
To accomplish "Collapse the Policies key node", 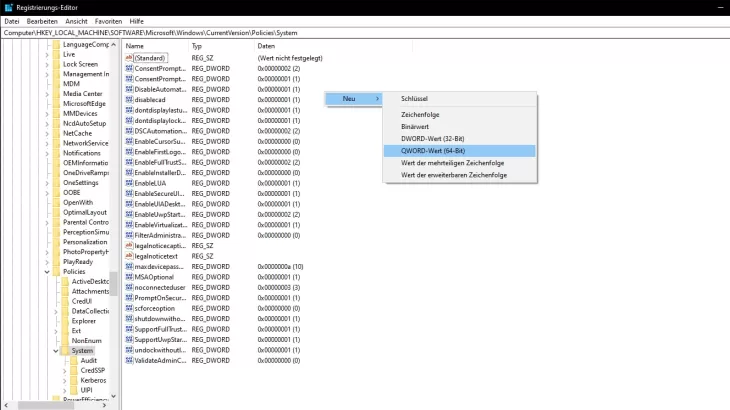I will click(47, 271).
